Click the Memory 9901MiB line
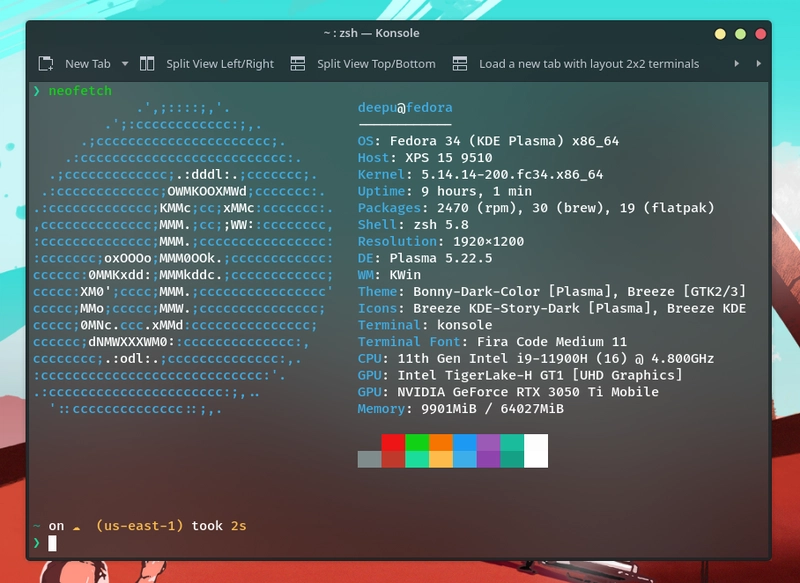Viewport: 800px width, 583px height. click(x=461, y=409)
